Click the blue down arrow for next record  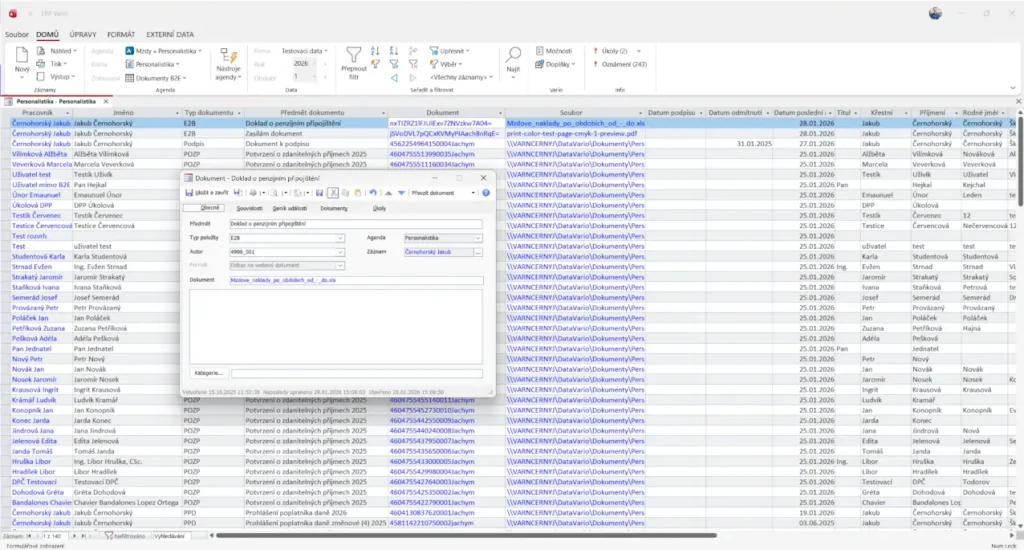[402, 192]
